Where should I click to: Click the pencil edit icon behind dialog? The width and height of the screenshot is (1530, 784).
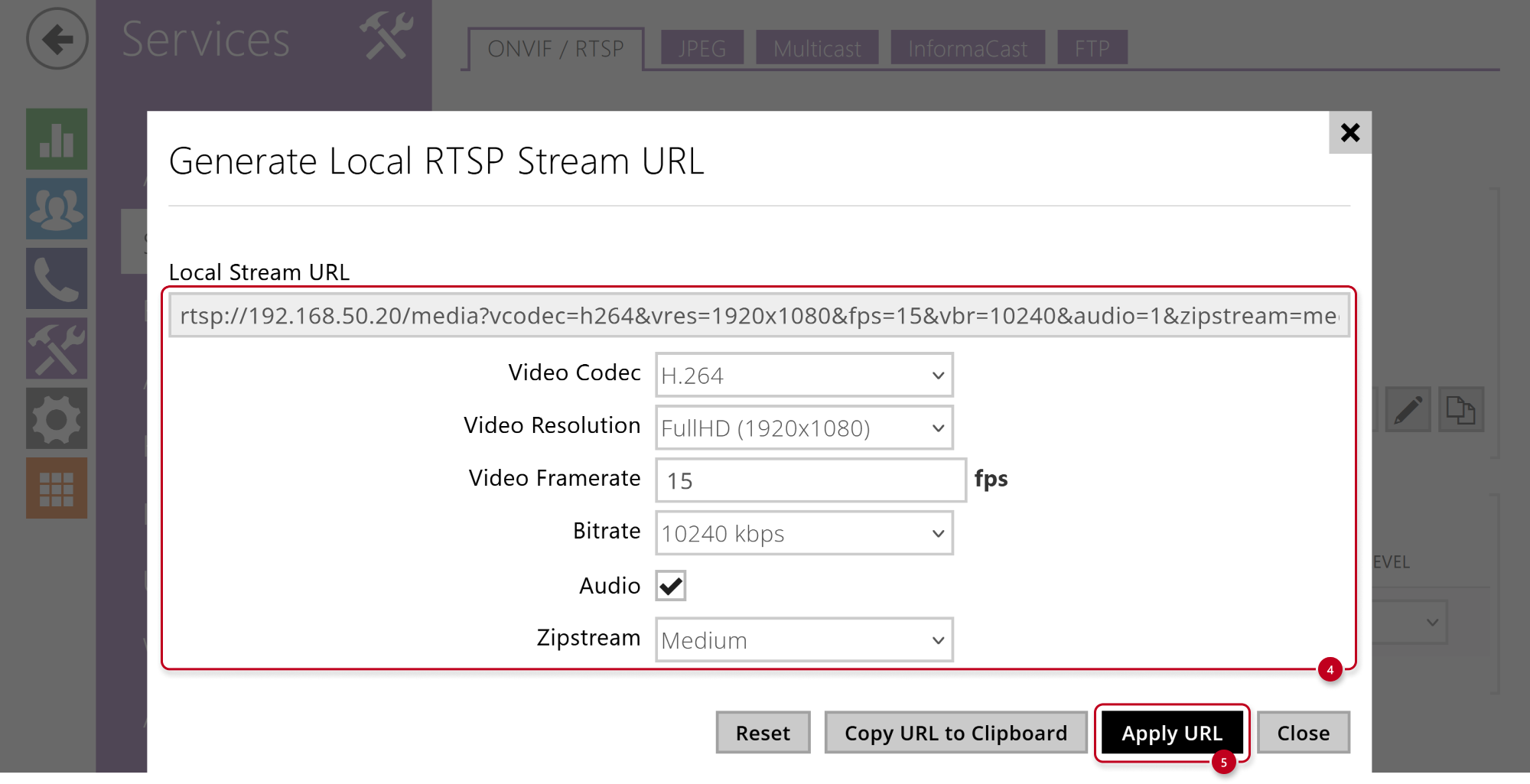coord(1408,410)
